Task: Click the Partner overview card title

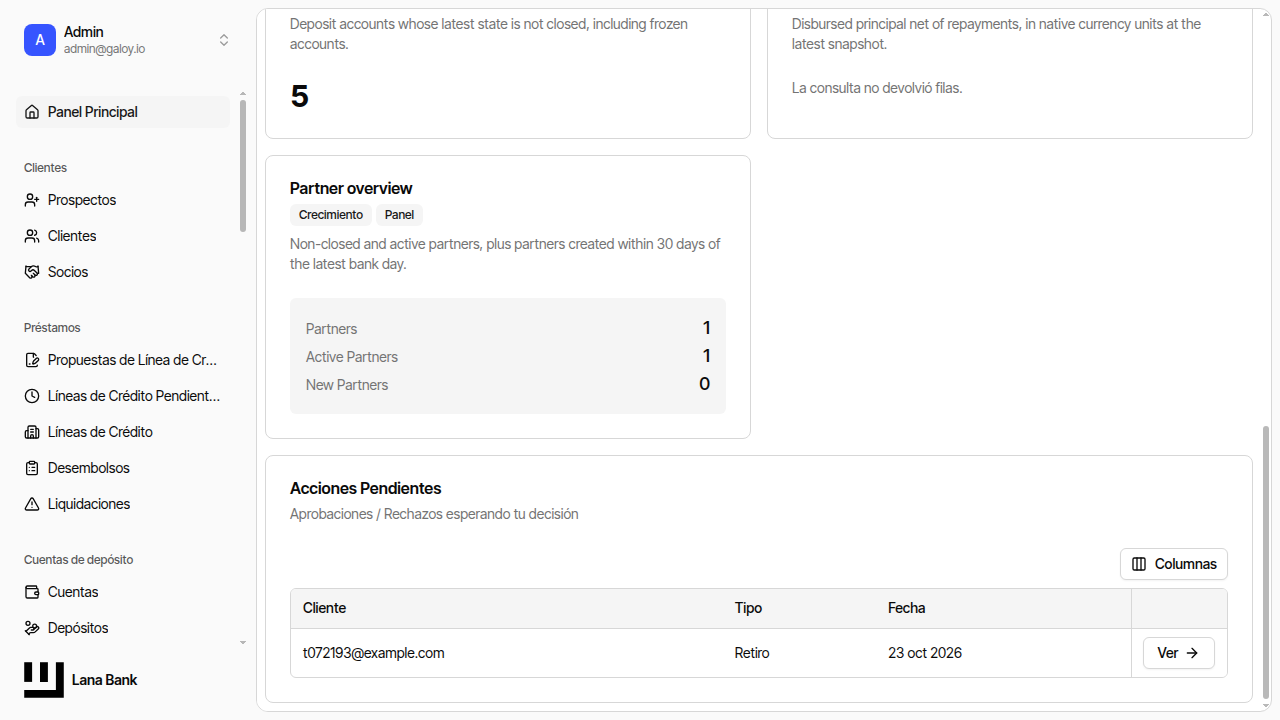Action: tap(351, 188)
